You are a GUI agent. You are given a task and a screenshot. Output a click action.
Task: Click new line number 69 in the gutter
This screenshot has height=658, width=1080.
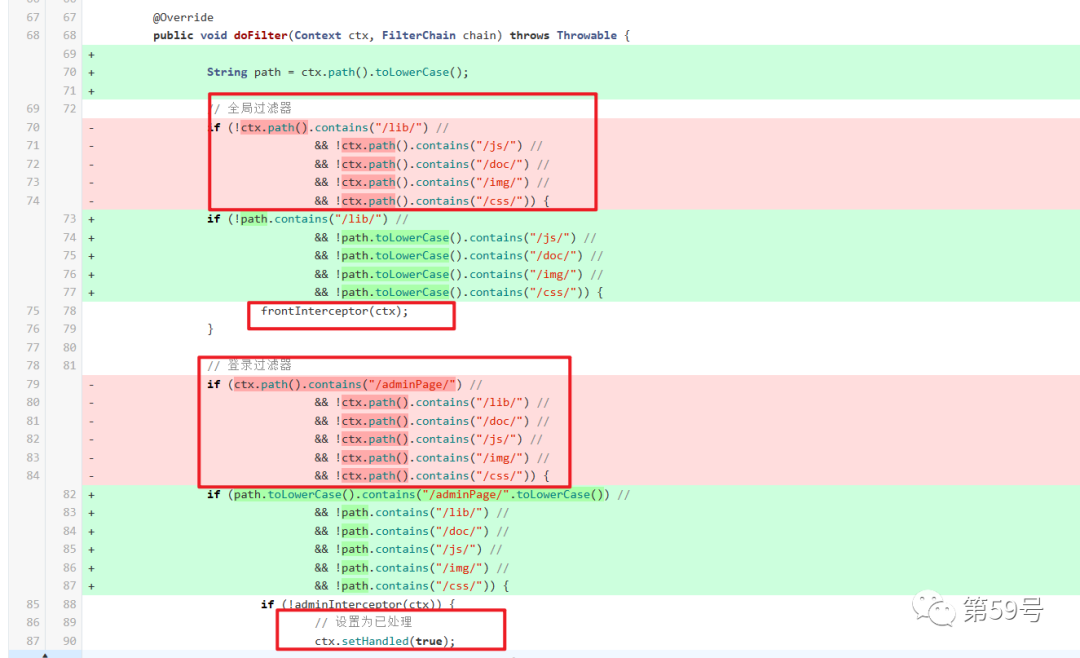(70, 54)
